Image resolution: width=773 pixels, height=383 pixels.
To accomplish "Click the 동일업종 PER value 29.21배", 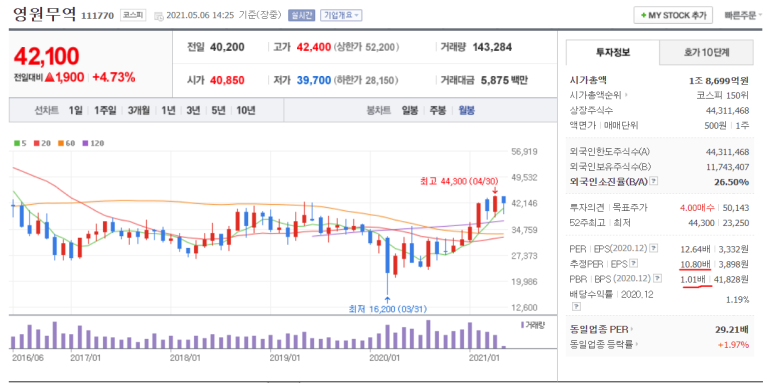I will coord(732,329).
